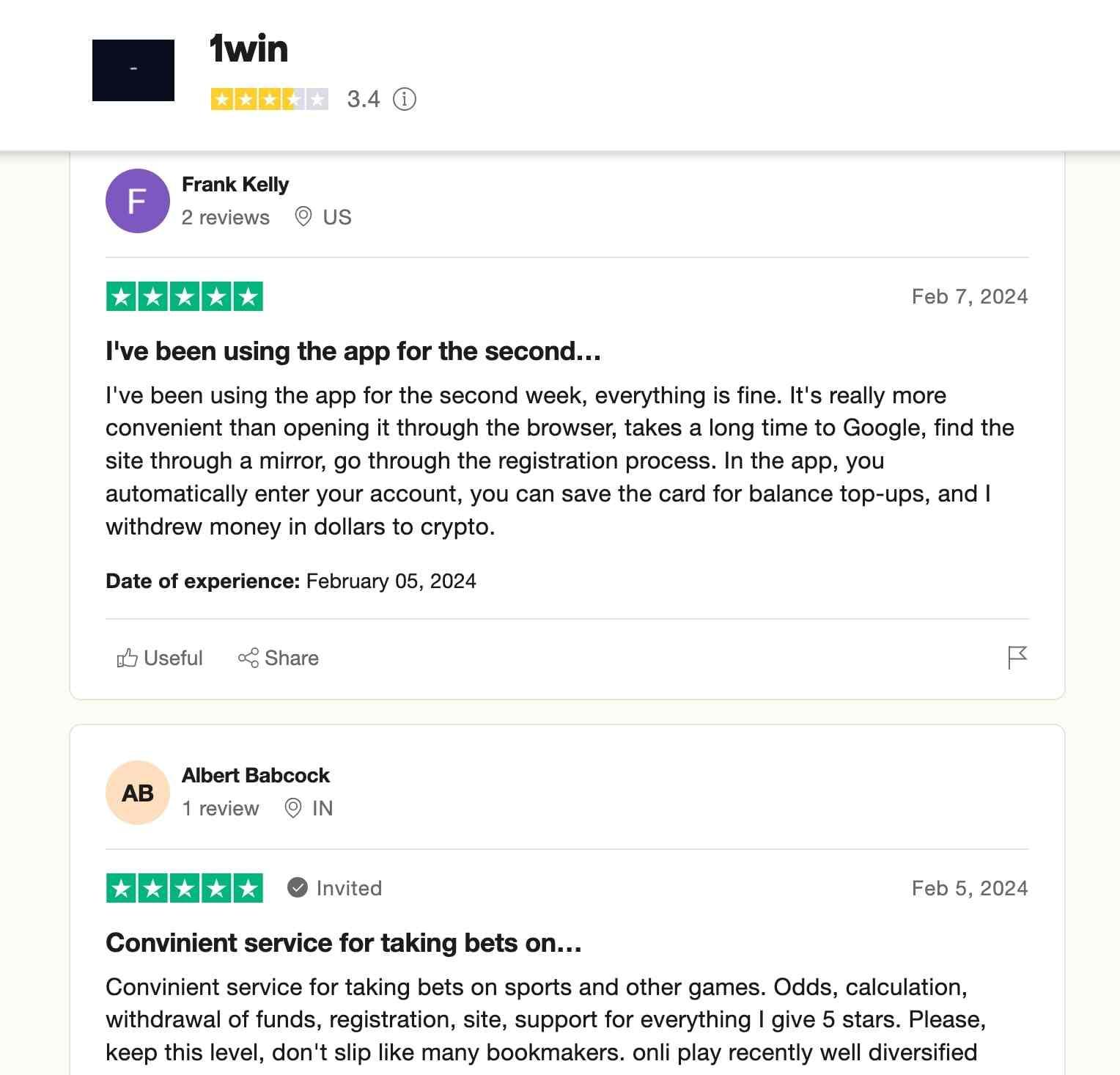The width and height of the screenshot is (1120, 1075).
Task: Mark Frank Kelly's review as Useful
Action: pos(160,658)
